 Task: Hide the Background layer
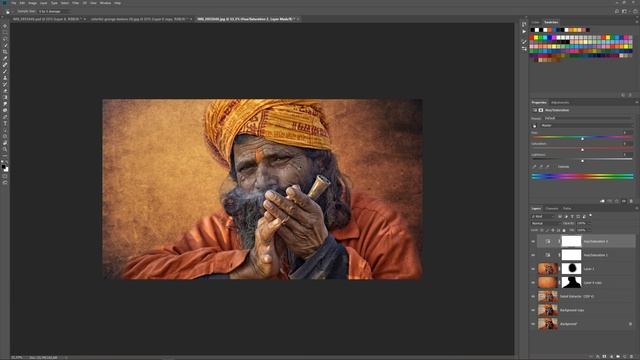(533, 324)
